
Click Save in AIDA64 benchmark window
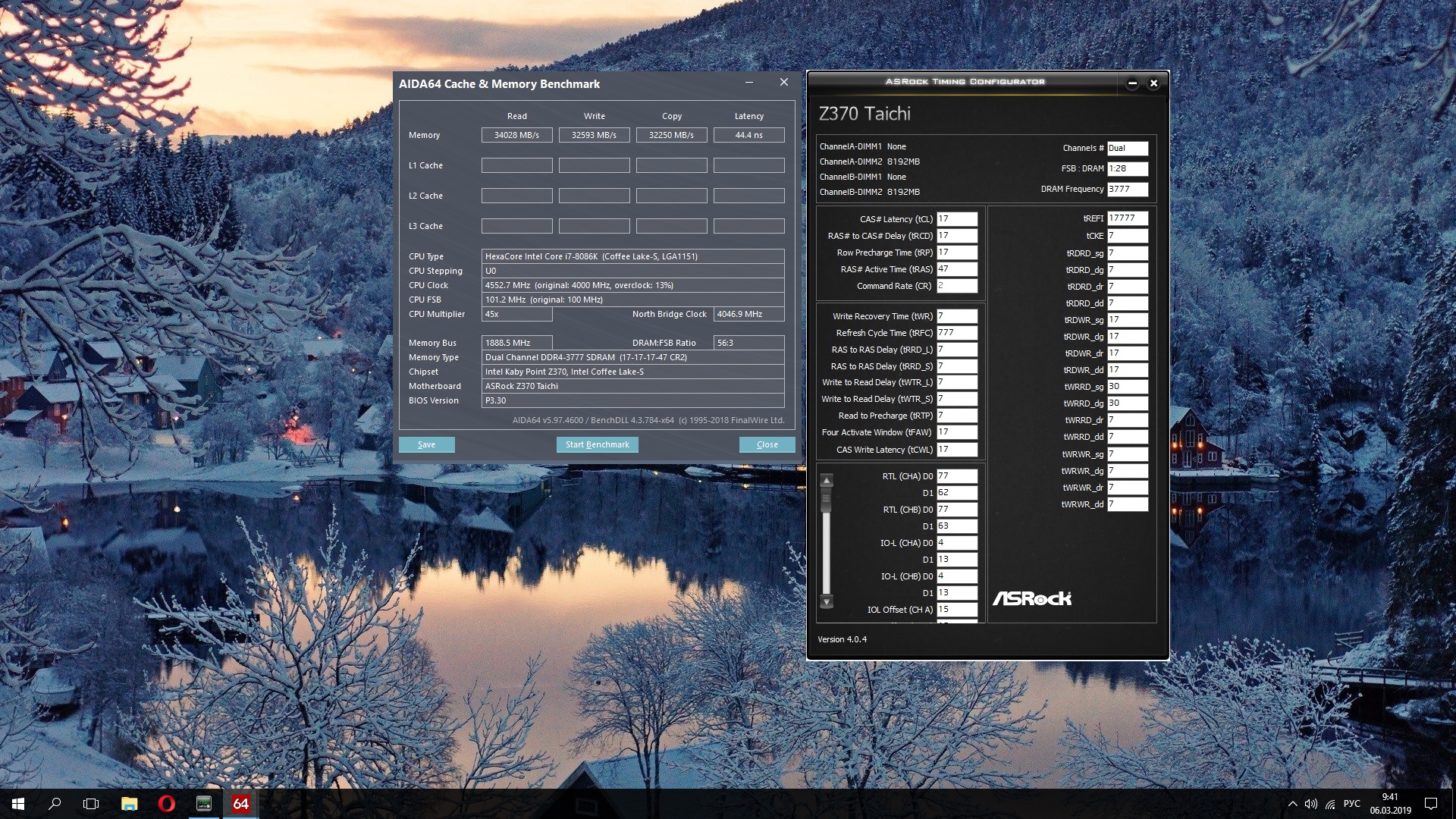(x=426, y=444)
